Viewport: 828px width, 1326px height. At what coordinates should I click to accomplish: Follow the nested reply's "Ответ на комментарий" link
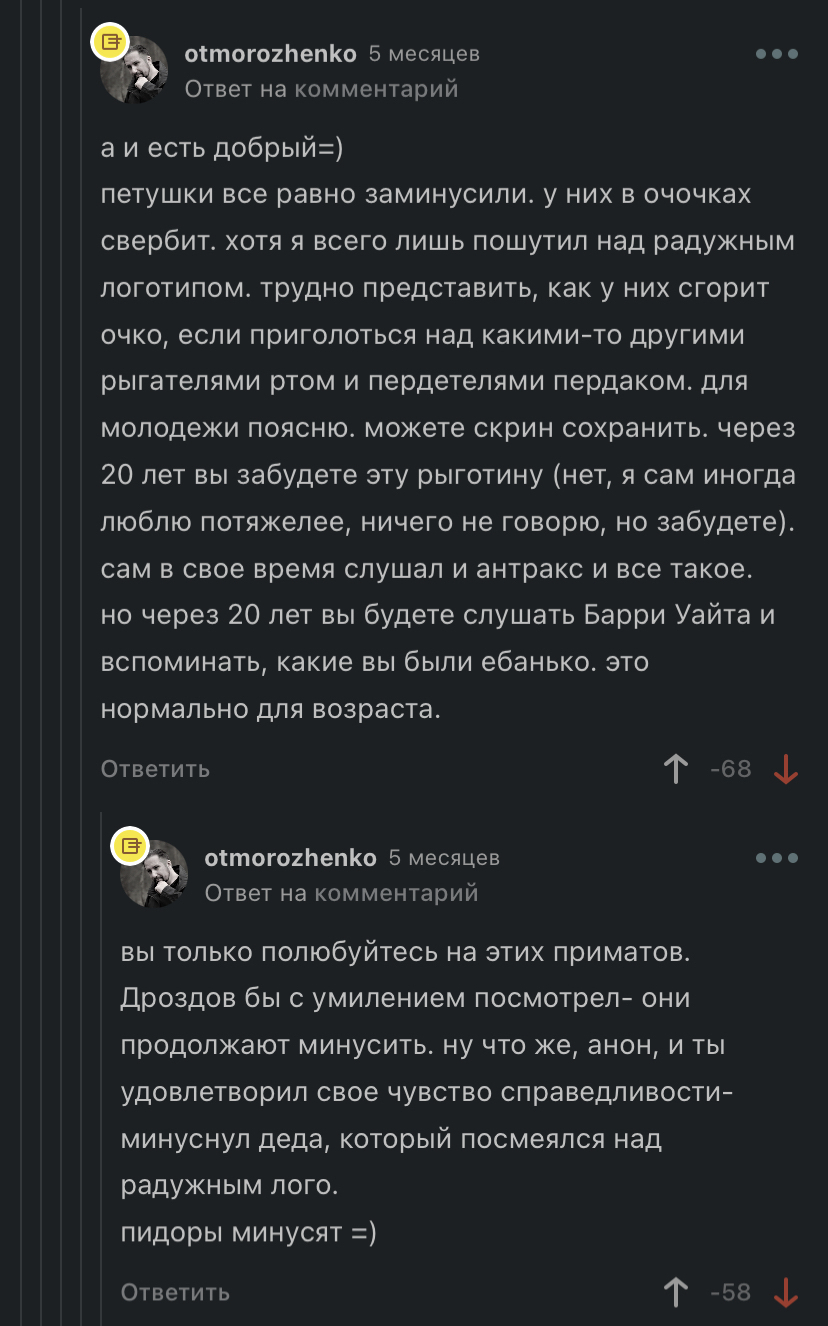[341, 893]
